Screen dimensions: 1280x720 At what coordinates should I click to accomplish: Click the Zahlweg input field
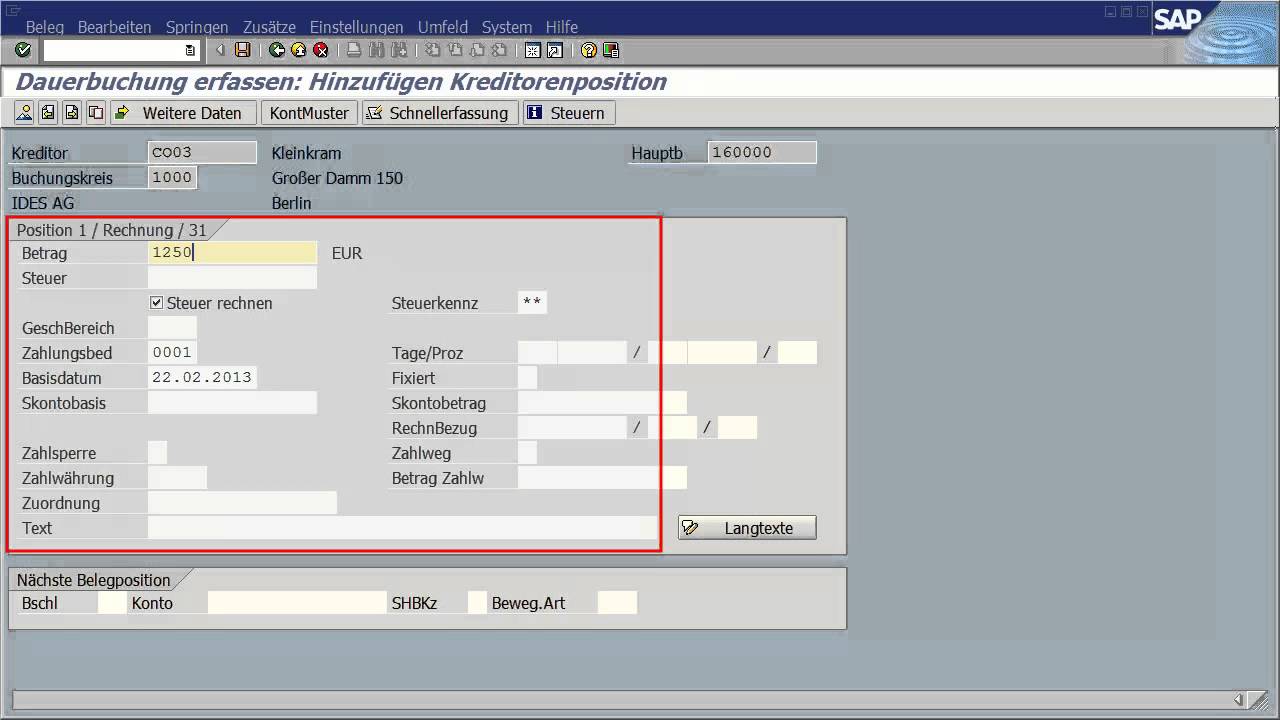click(527, 453)
